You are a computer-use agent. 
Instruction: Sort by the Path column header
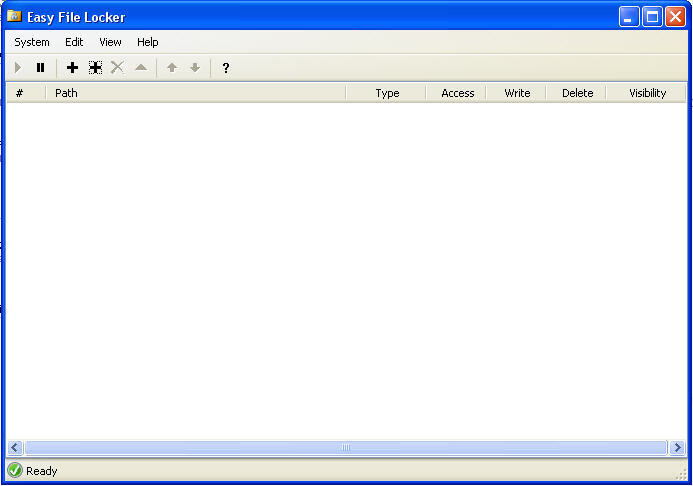tap(196, 93)
